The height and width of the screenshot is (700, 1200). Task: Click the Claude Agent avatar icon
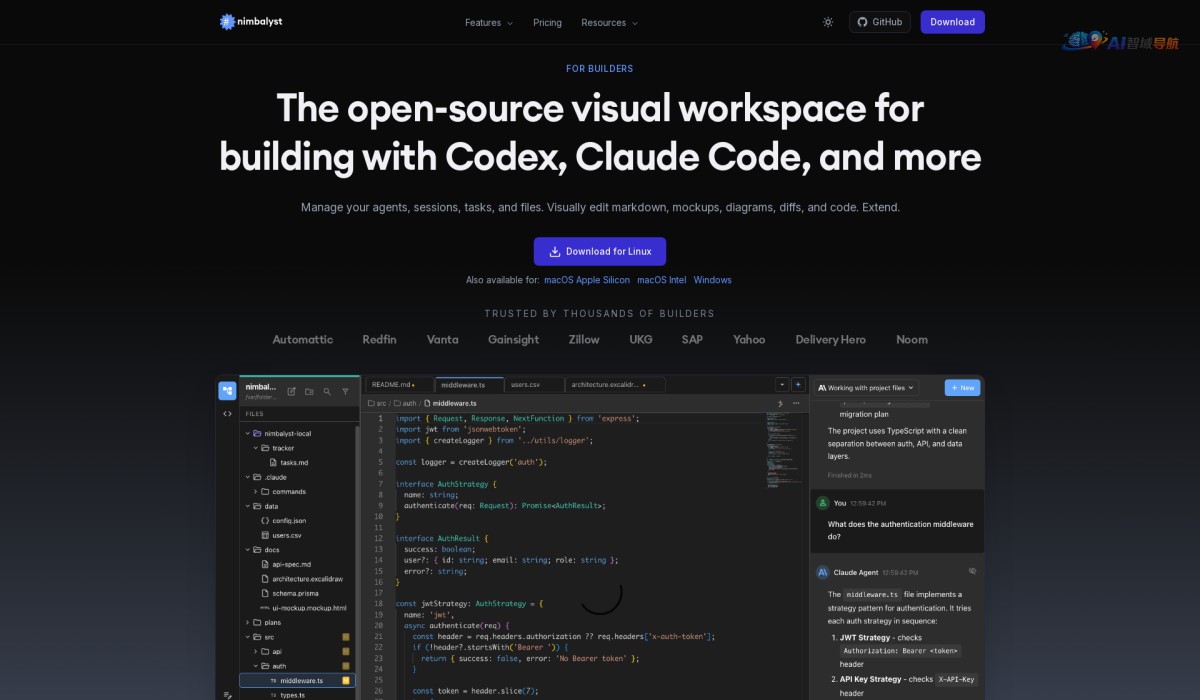(823, 572)
